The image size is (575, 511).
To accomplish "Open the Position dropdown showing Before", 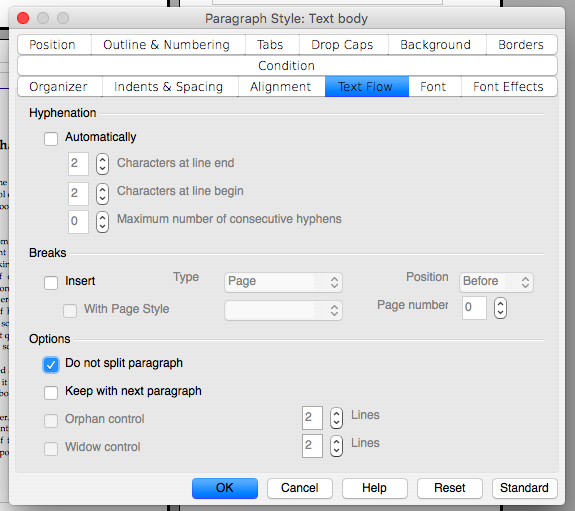I will (496, 282).
